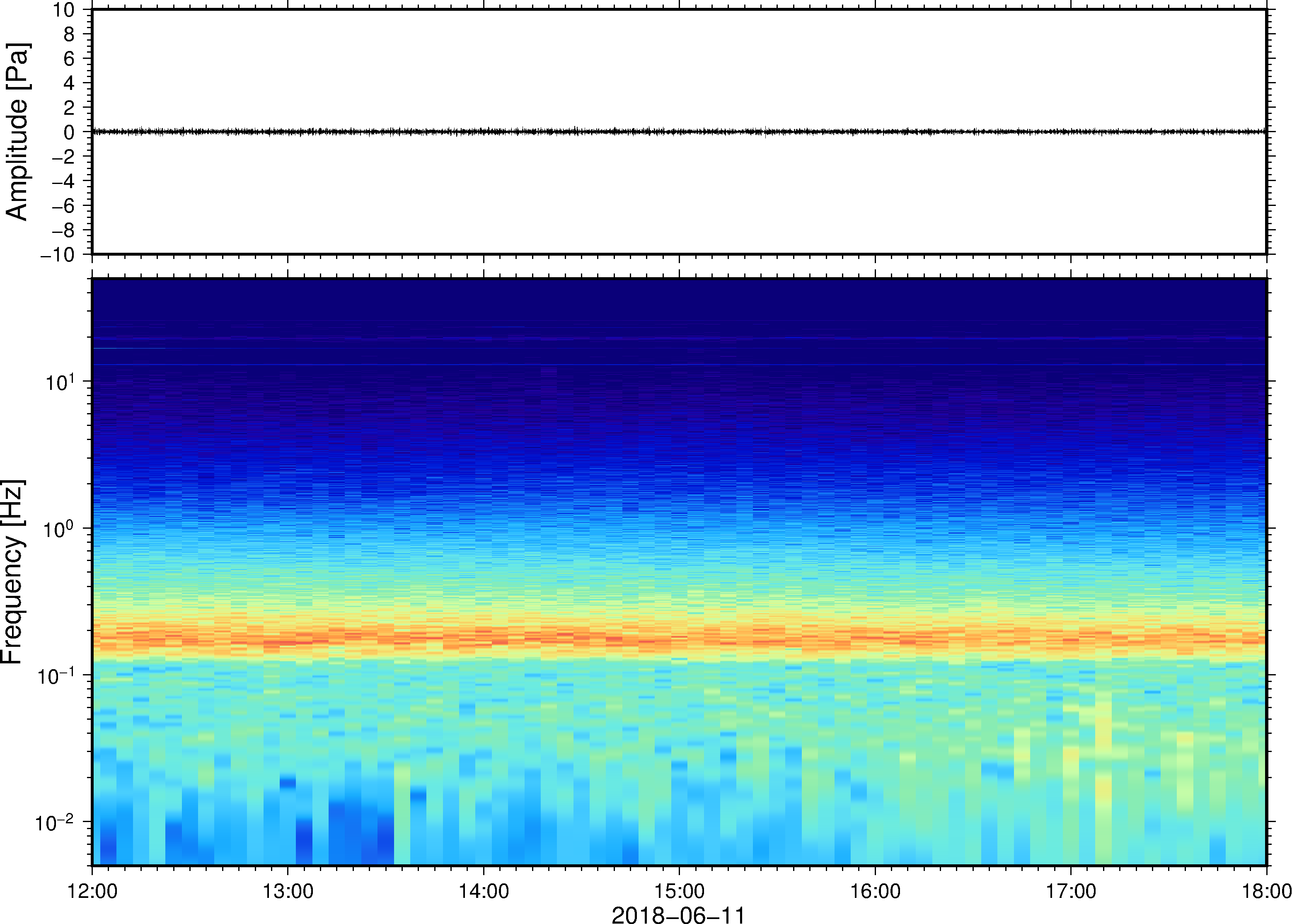Click the 10⁰ frequency tick label
The width and height of the screenshot is (1292, 924).
click(x=59, y=529)
